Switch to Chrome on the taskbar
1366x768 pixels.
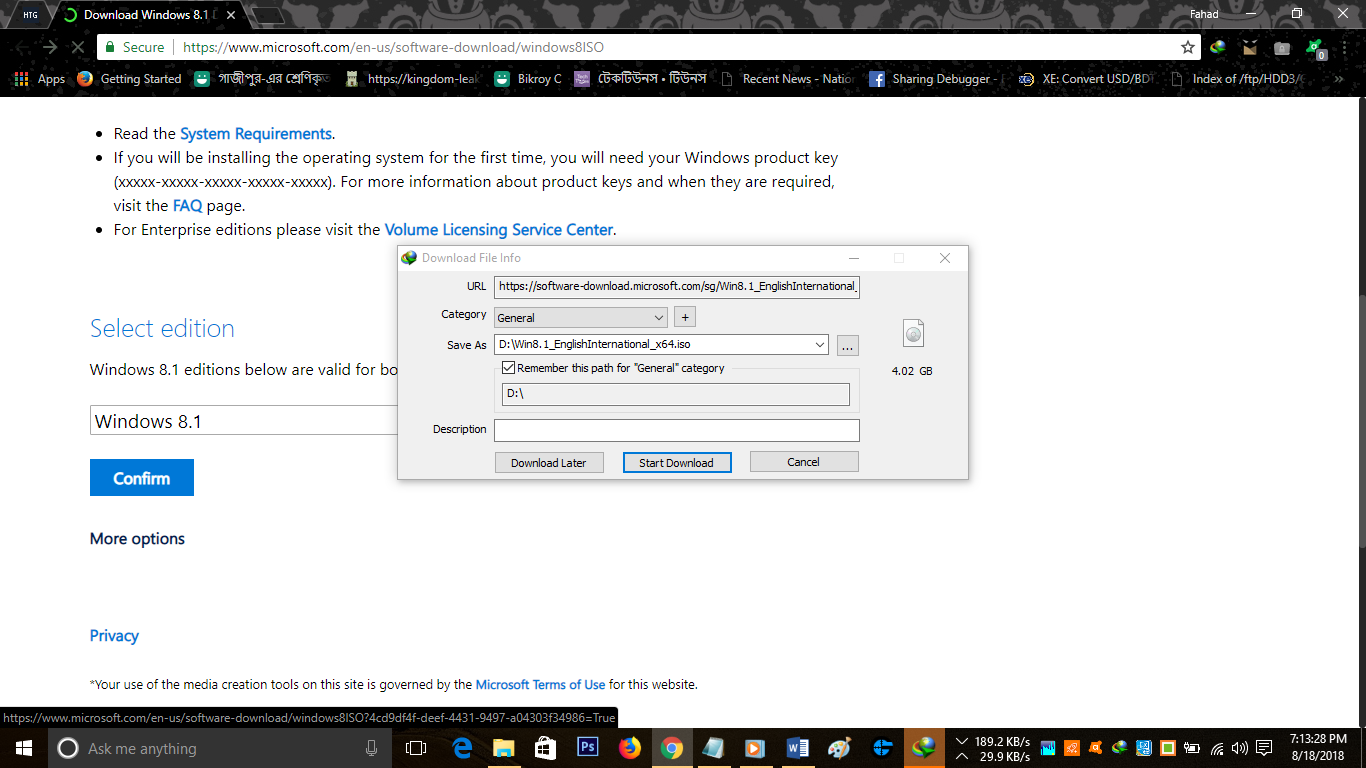[x=671, y=748]
